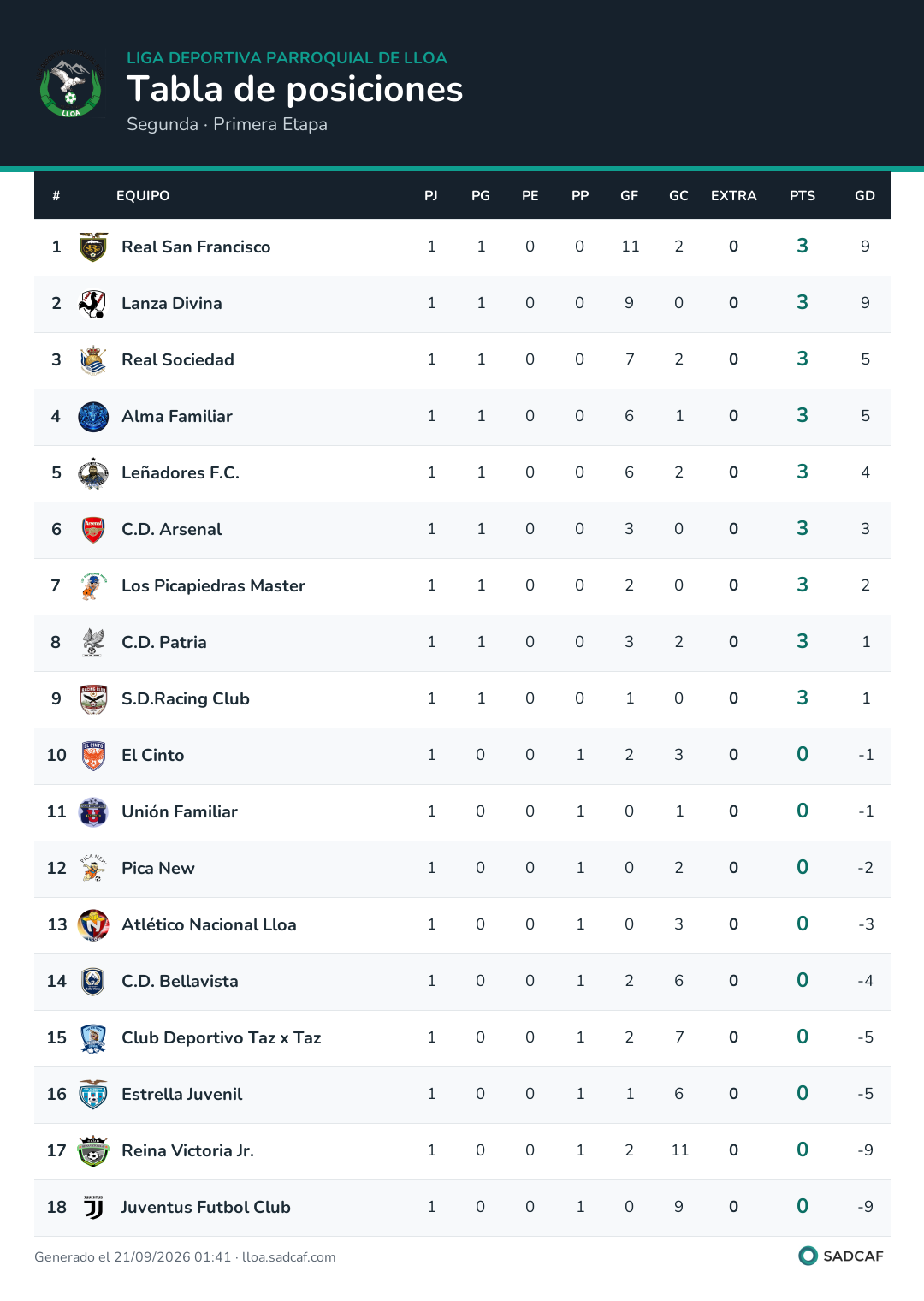
Task: Open Los Picapiedras Master team name
Action: [x=213, y=585]
